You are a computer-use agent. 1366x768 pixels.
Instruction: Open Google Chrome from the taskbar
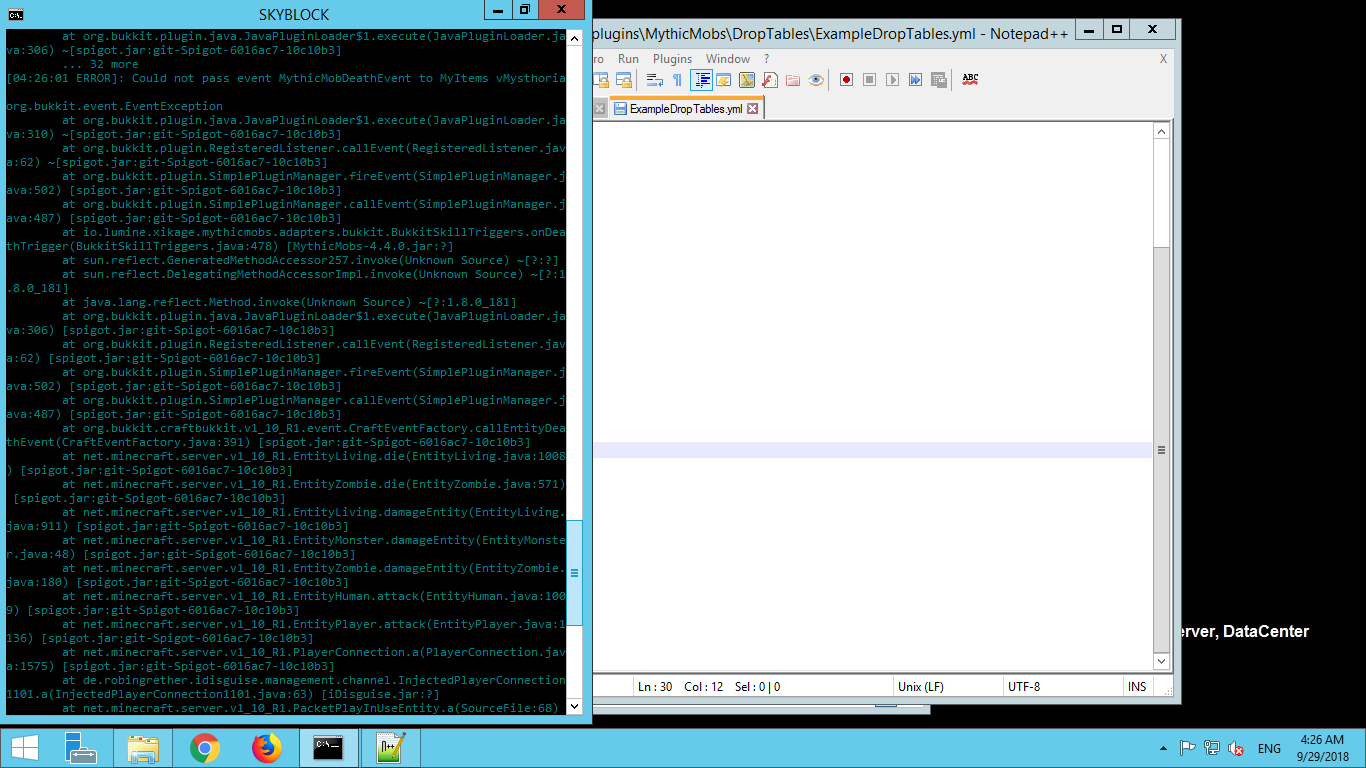[205, 748]
